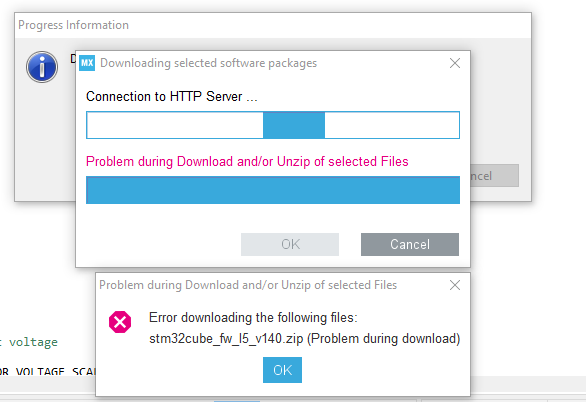Click the partially hidden Cancel button behind dialog
This screenshot has height=402, width=586.
pyautogui.click(x=494, y=176)
